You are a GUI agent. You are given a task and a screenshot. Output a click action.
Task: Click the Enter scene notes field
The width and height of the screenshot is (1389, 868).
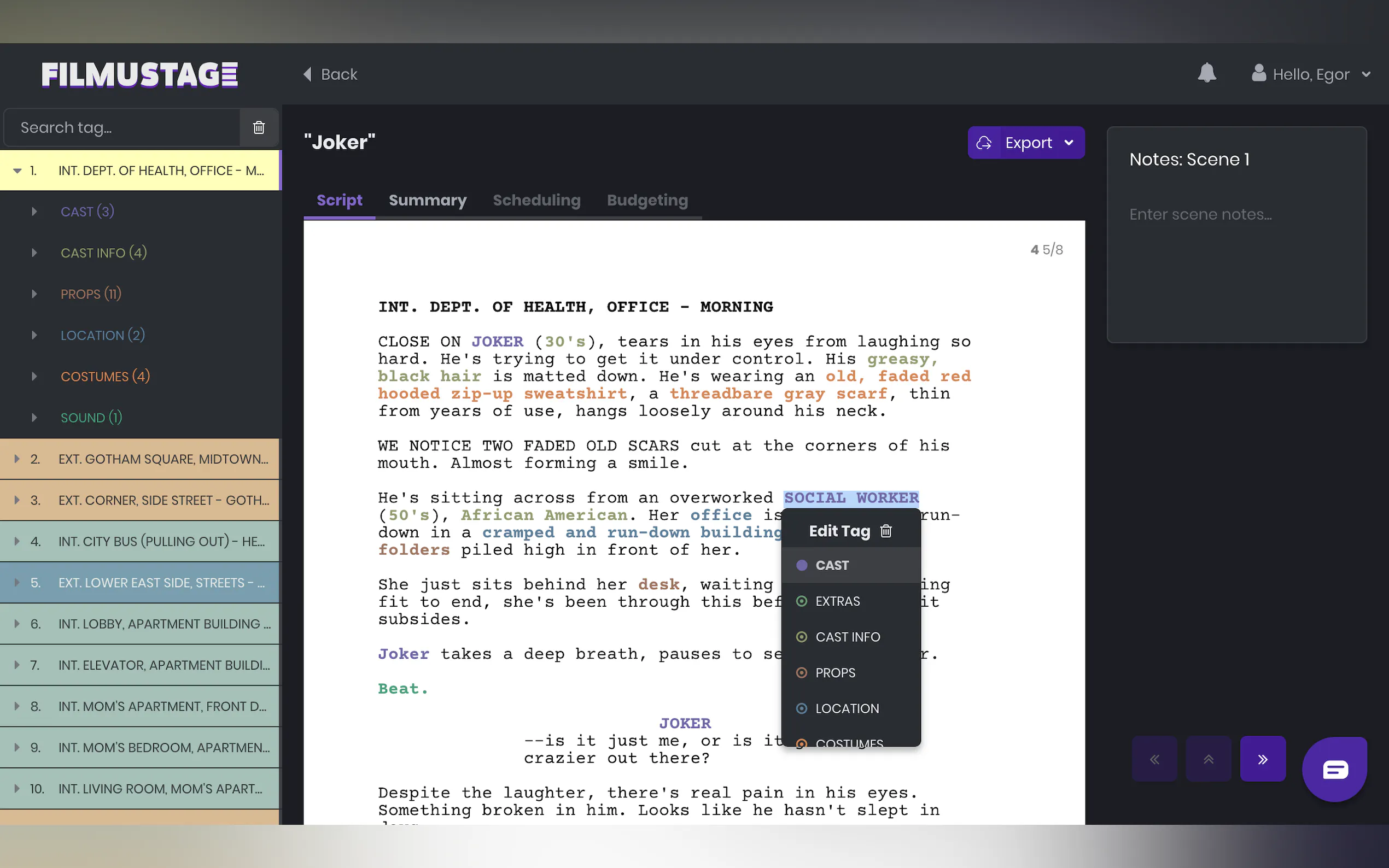[1200, 214]
